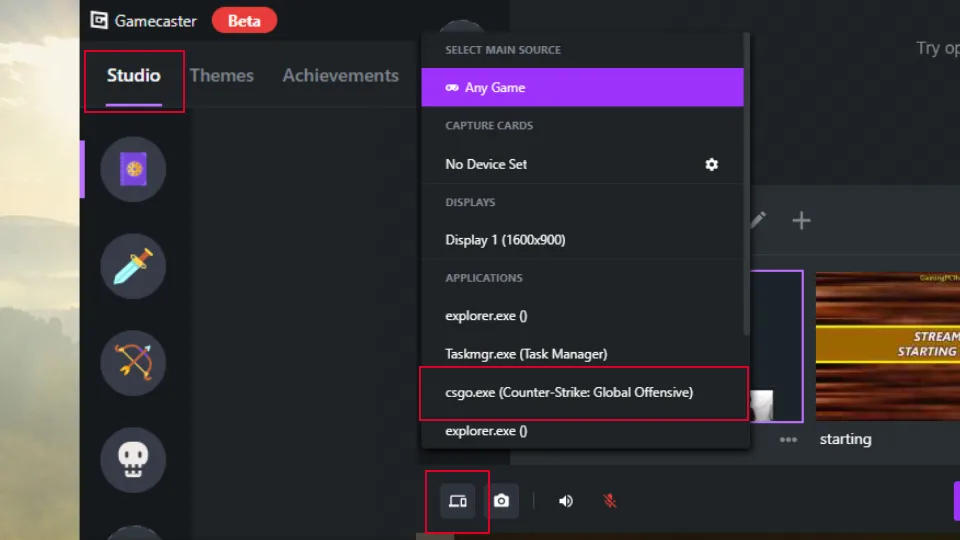Toggle the speaker audio button
This screenshot has width=960, height=540.
coord(566,501)
